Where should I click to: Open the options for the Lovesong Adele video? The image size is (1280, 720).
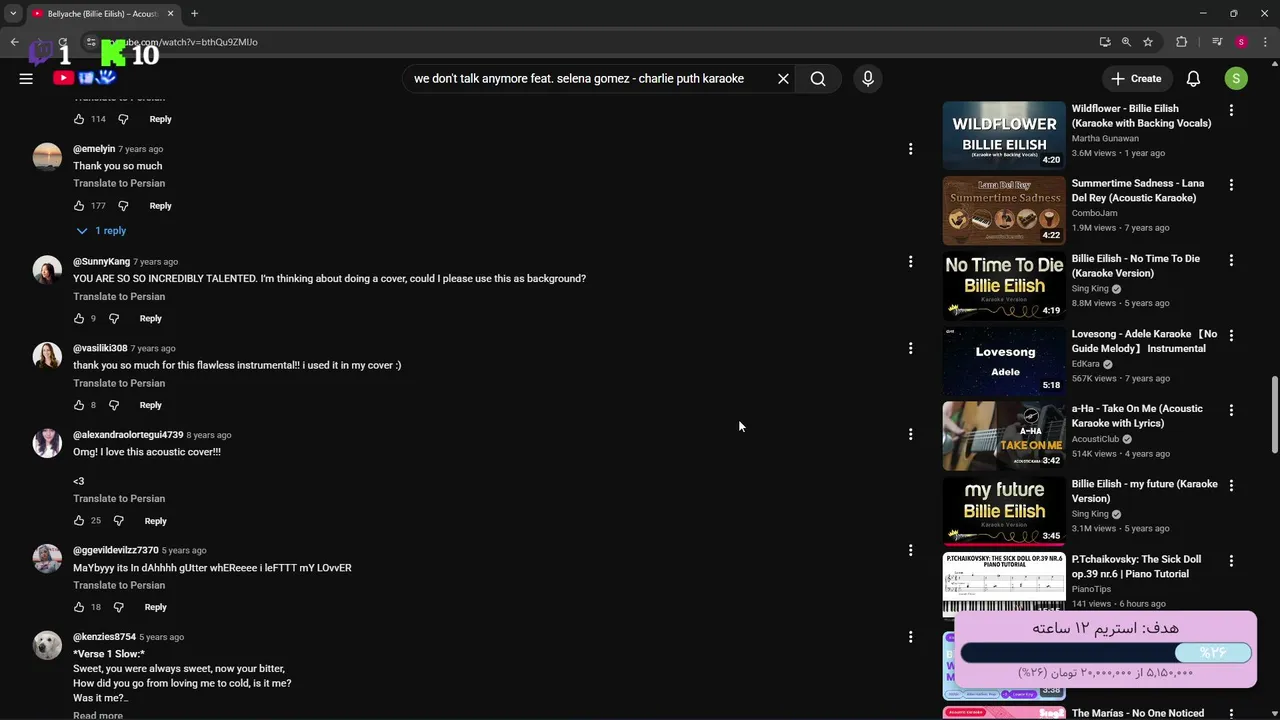pos(1231,335)
